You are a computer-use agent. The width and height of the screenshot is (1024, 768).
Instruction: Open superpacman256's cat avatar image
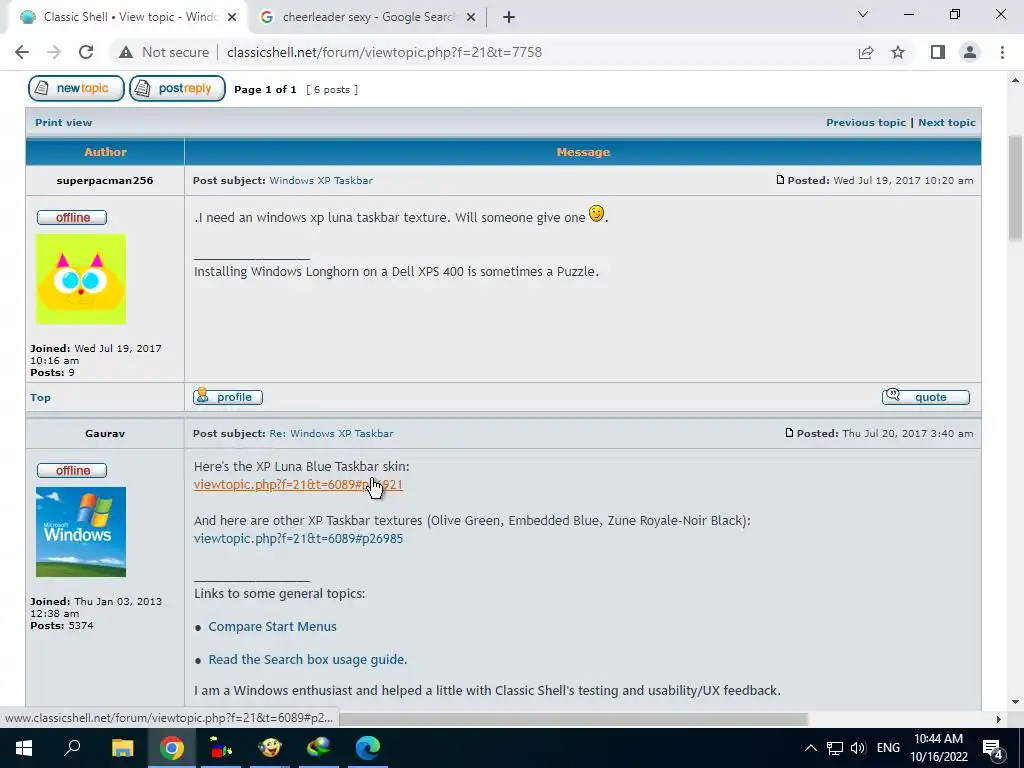tap(81, 279)
